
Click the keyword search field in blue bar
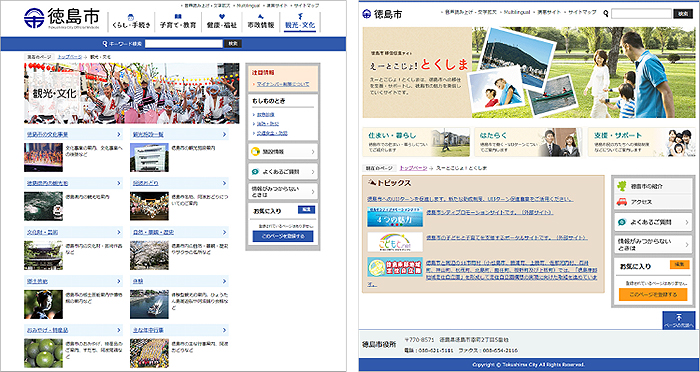pos(183,44)
